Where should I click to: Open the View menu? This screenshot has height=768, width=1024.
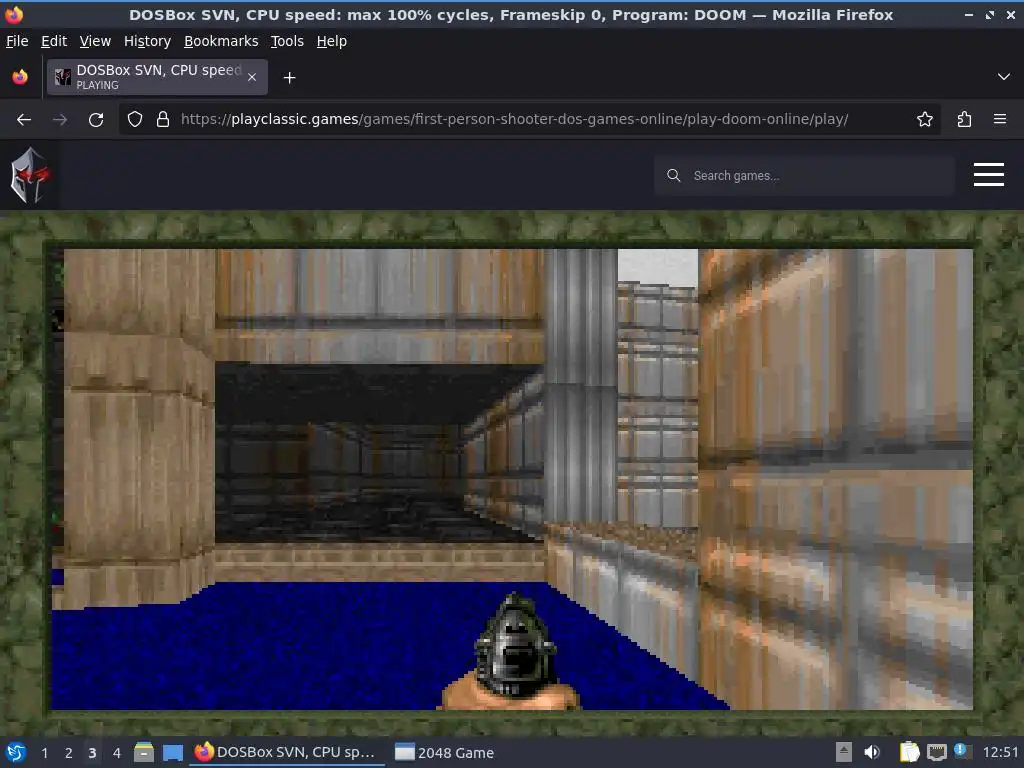(95, 41)
